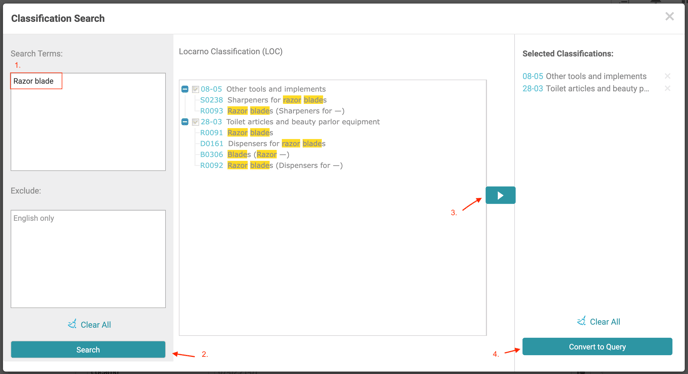This screenshot has width=688, height=374.
Task: Click the arrow button to add selections
Action: click(x=500, y=195)
